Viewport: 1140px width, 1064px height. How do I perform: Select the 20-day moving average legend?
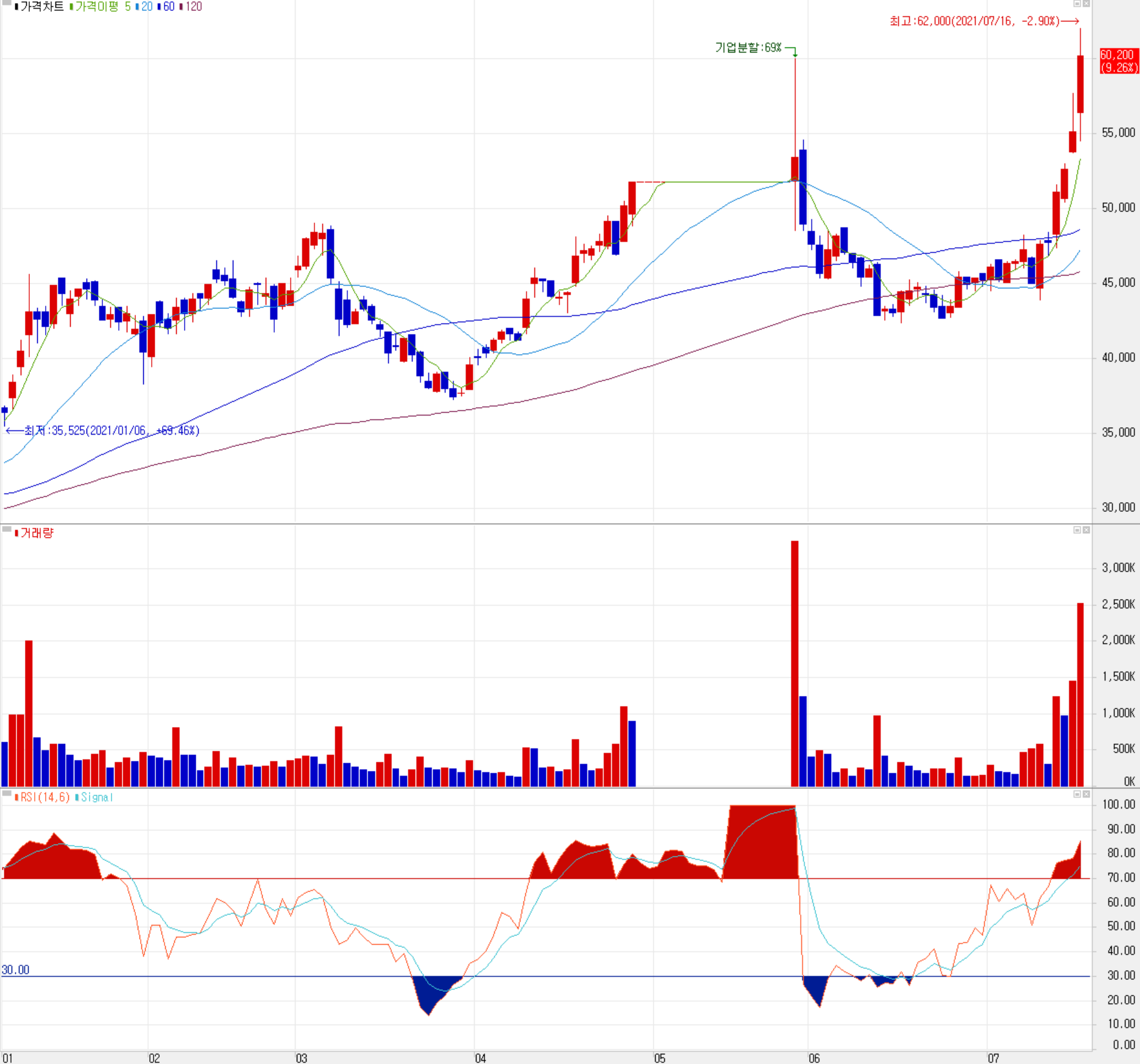(x=147, y=7)
